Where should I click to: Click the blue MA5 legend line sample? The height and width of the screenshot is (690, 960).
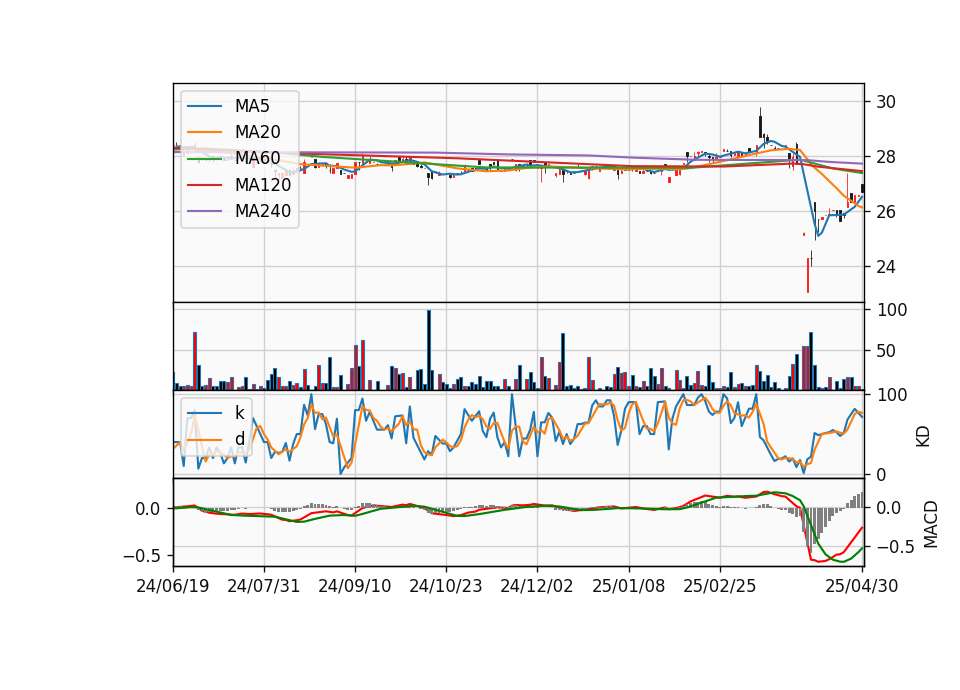[204, 106]
